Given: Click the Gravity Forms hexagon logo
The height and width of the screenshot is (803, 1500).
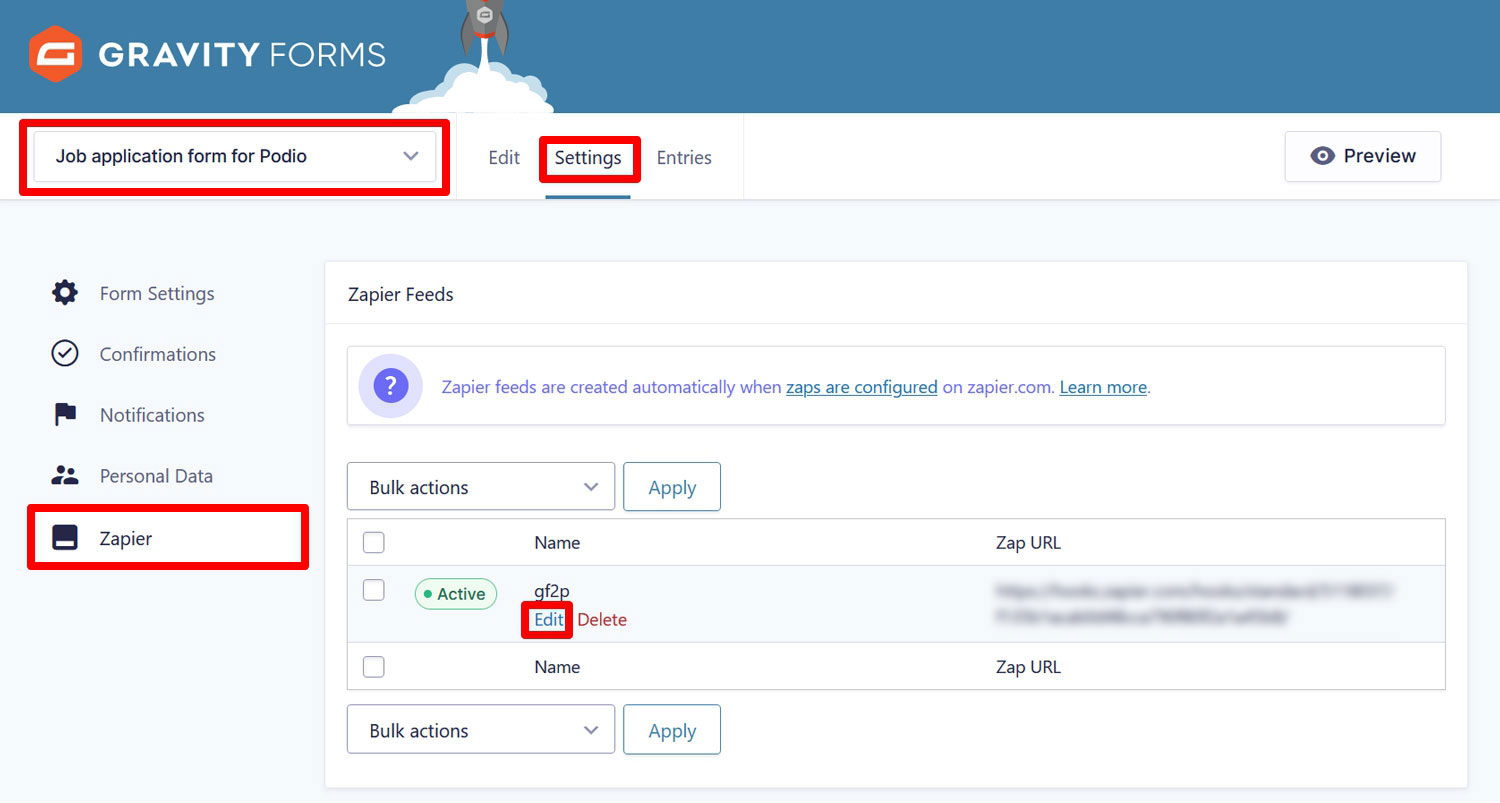Looking at the screenshot, I should (55, 54).
